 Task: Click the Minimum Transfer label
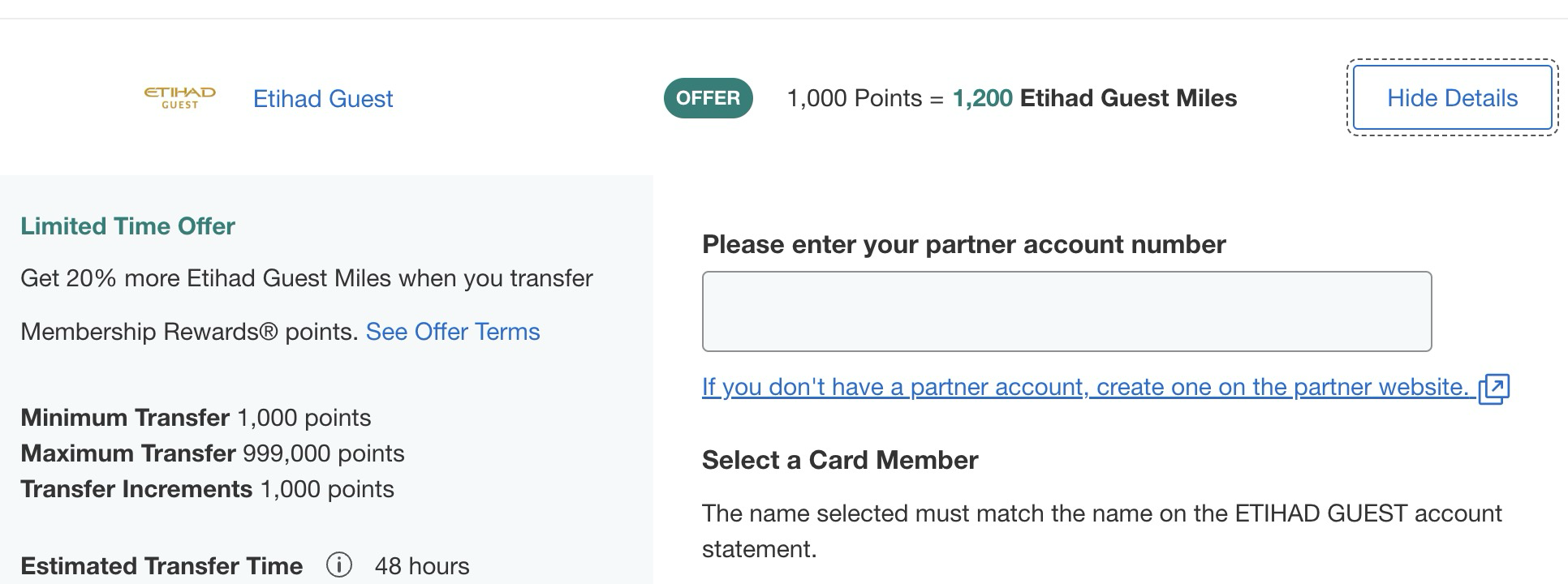point(125,418)
